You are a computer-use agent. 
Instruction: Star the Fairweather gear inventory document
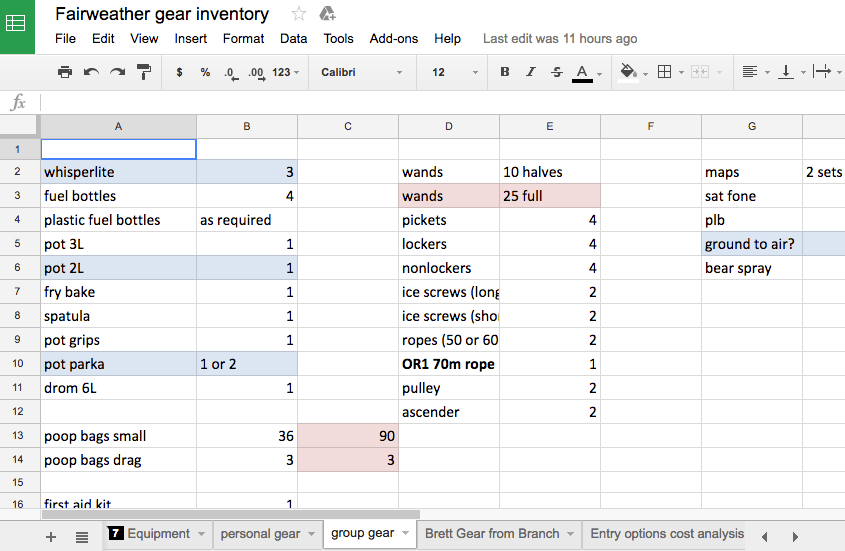coord(299,14)
